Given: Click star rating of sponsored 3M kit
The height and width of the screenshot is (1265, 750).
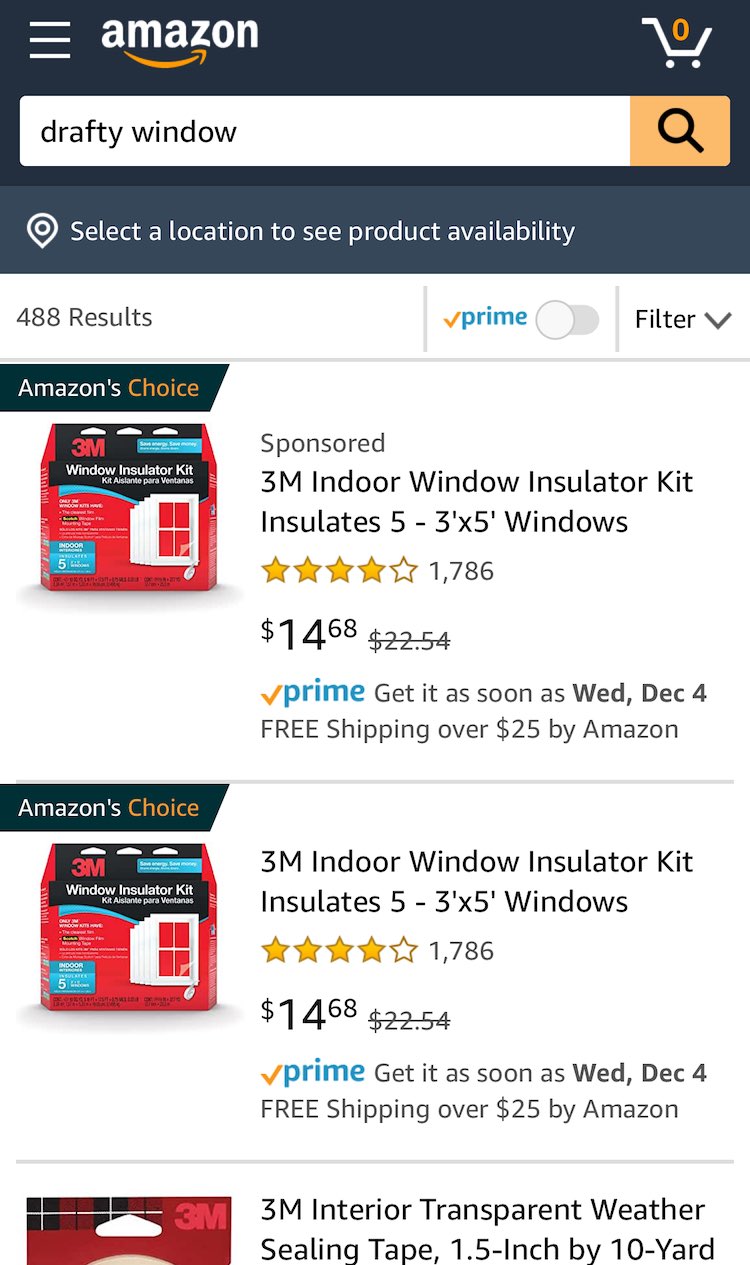Looking at the screenshot, I should tap(338, 571).
